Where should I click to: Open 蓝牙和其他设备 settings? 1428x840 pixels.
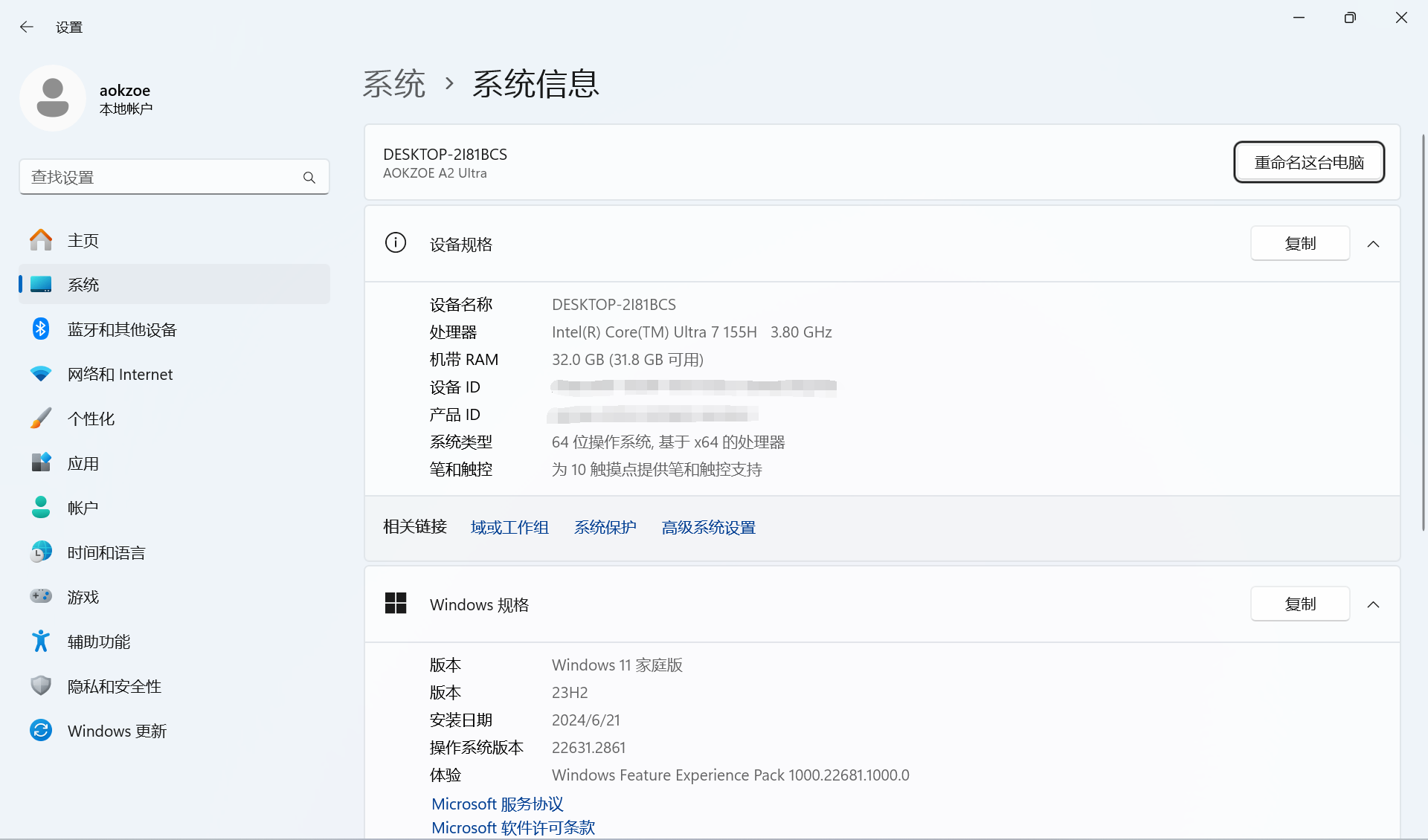(x=174, y=329)
